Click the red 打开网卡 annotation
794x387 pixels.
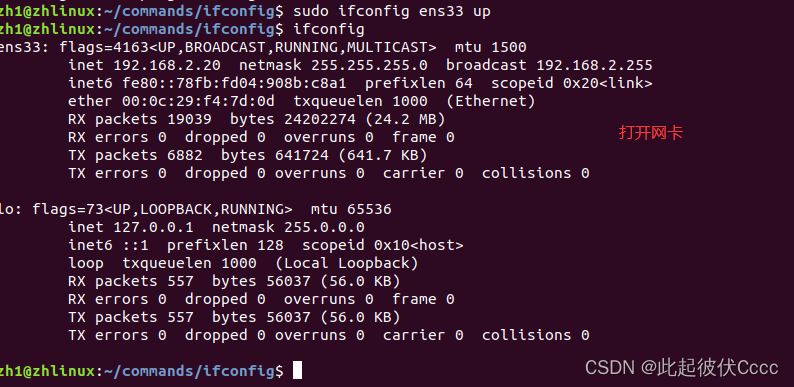pos(651,133)
